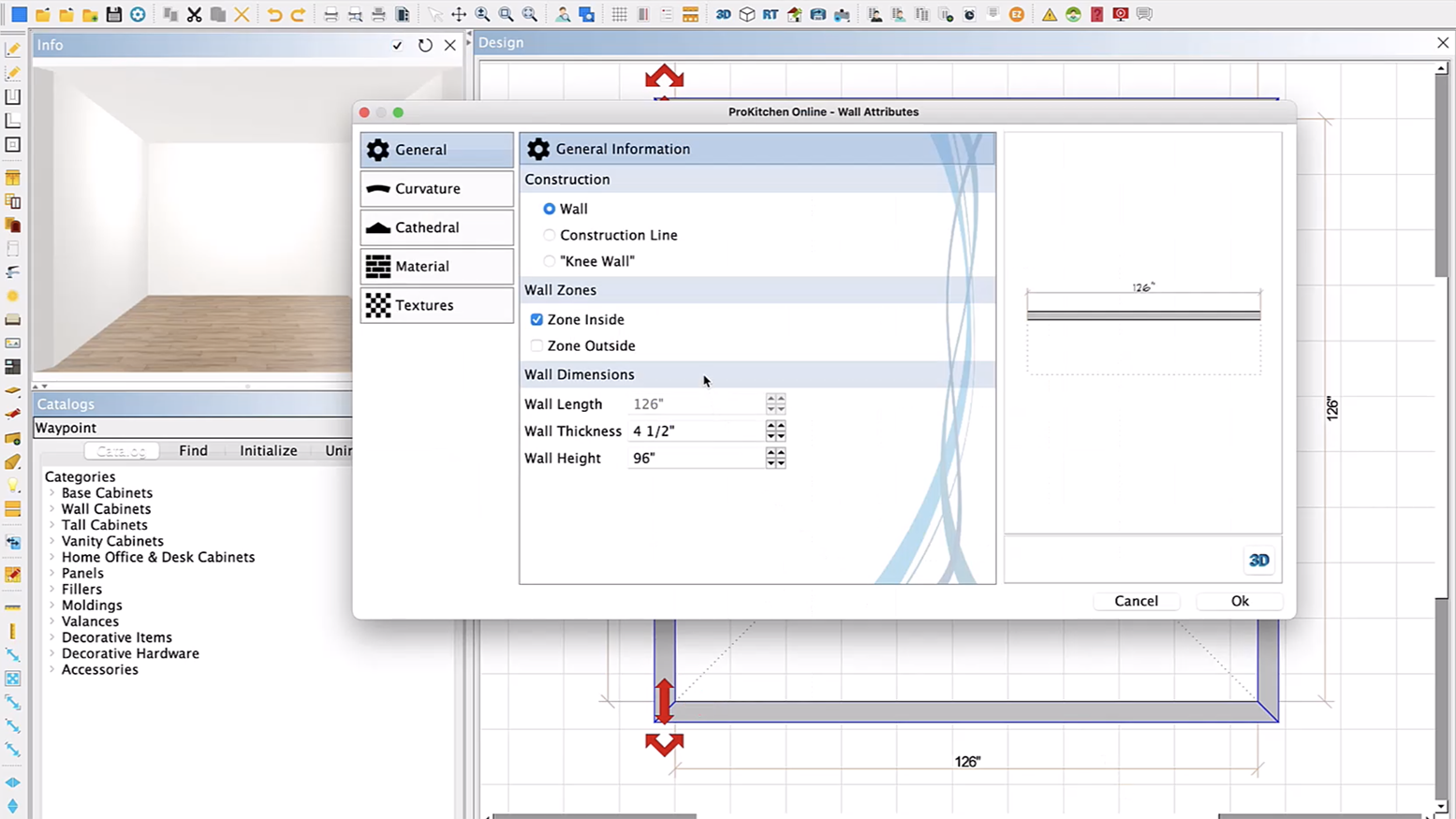Click the speech bubble chat icon

[1144, 14]
